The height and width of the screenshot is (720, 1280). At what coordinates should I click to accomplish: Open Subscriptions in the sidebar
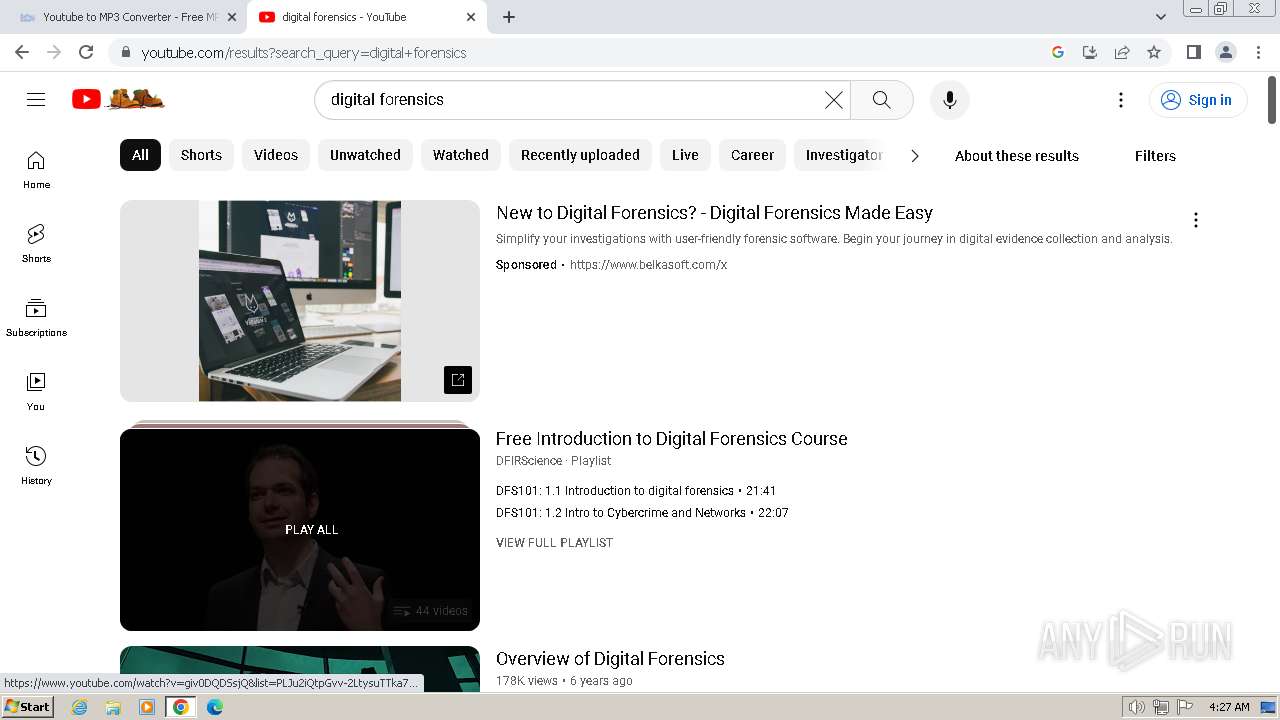tap(36, 318)
